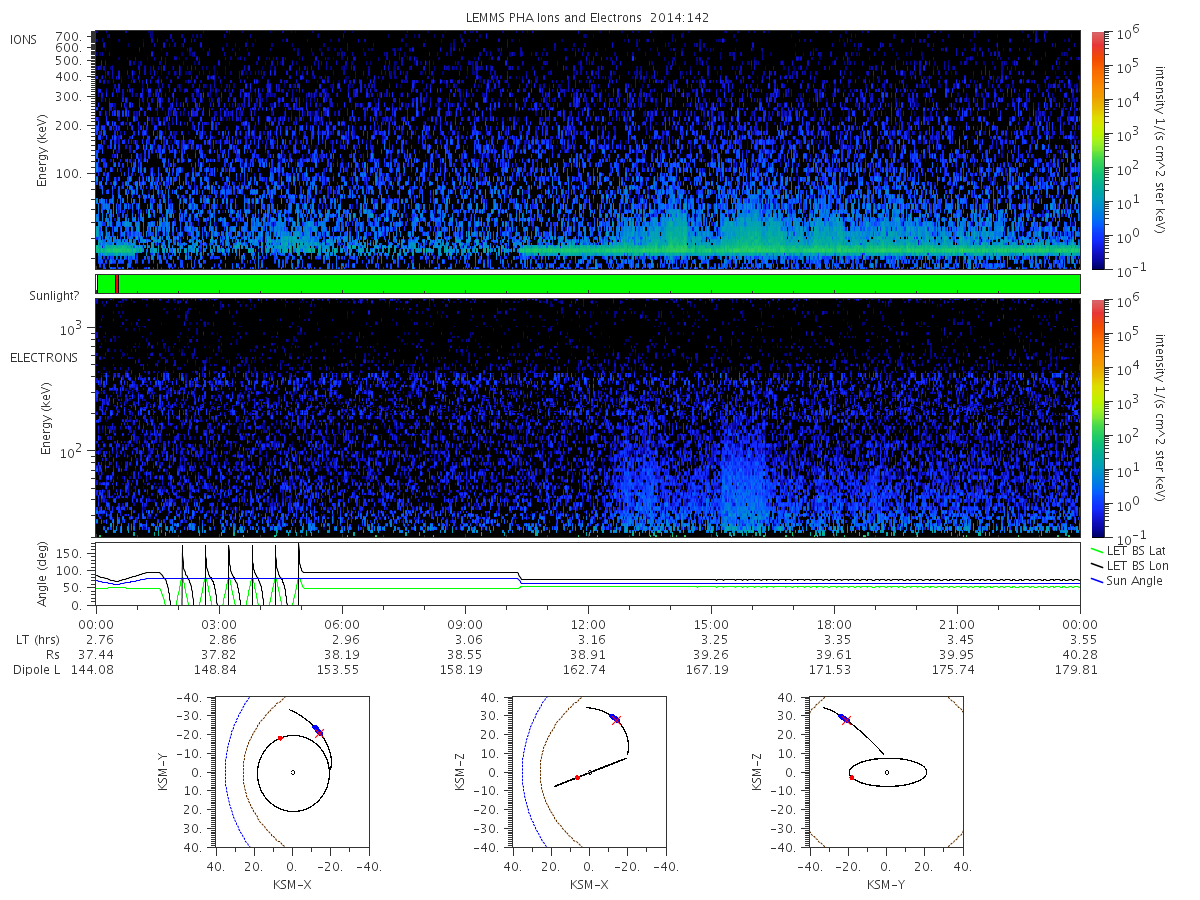Click the IONS panel label

coord(24,40)
